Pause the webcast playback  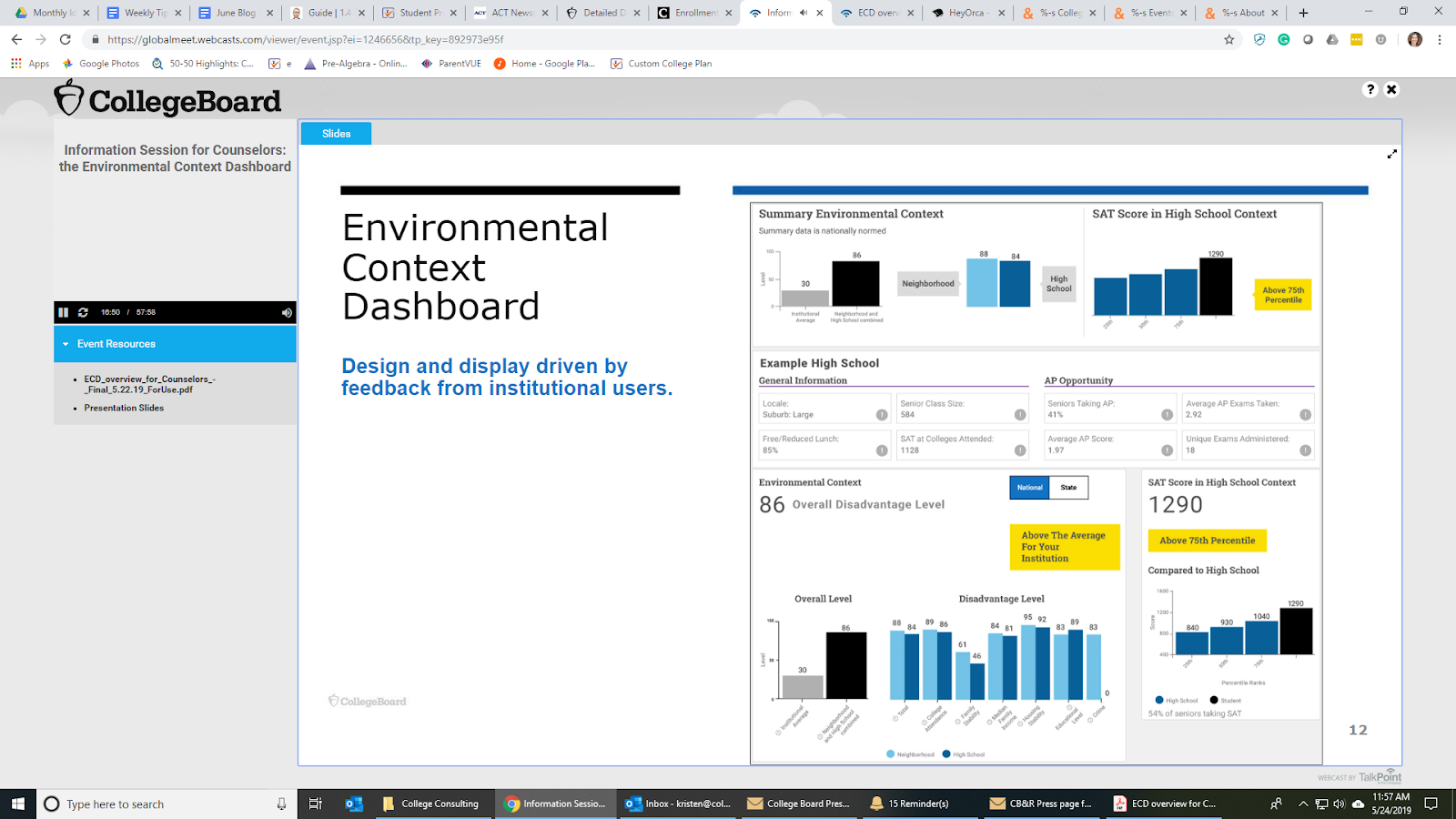click(x=63, y=312)
